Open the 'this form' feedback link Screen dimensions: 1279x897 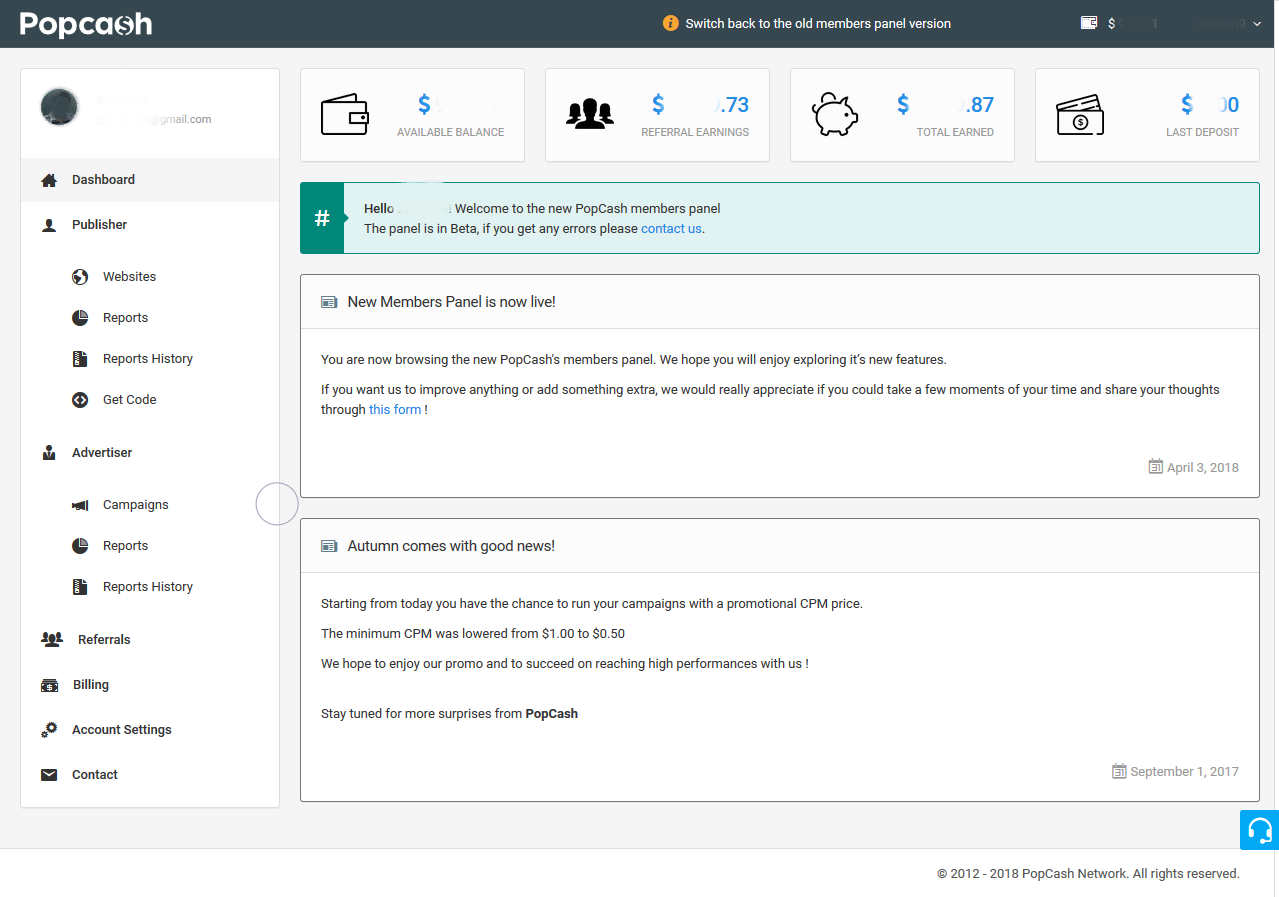point(395,410)
